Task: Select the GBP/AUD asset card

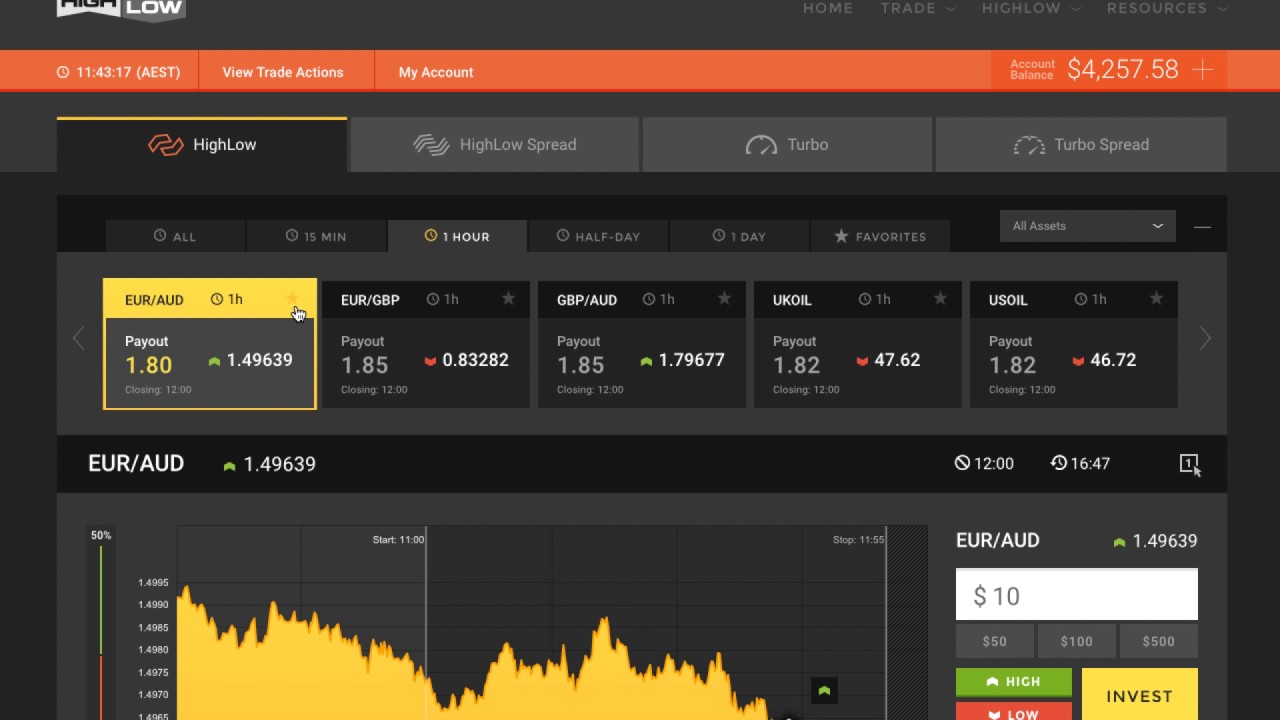Action: pos(642,344)
